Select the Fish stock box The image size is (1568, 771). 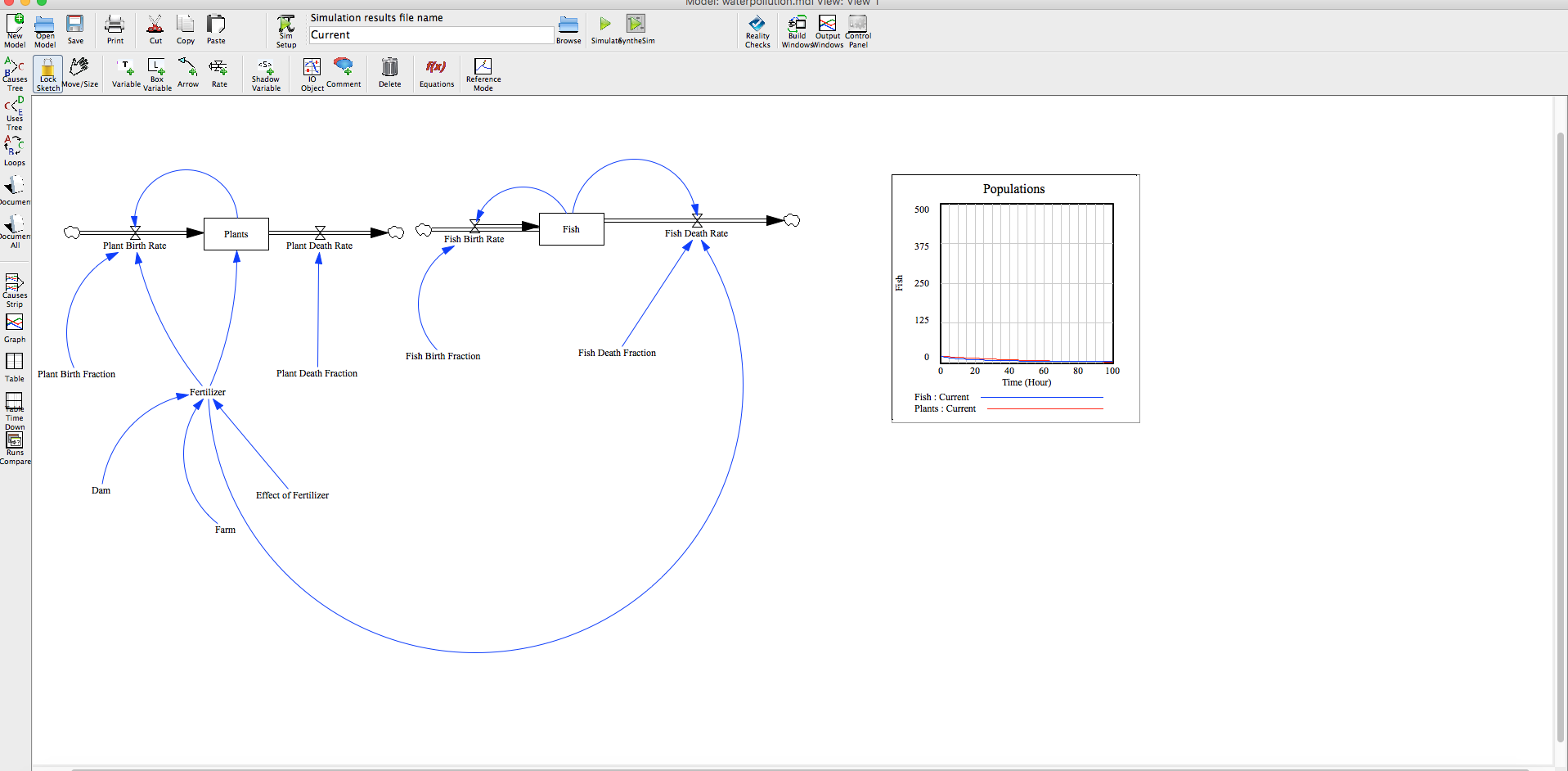[572, 229]
